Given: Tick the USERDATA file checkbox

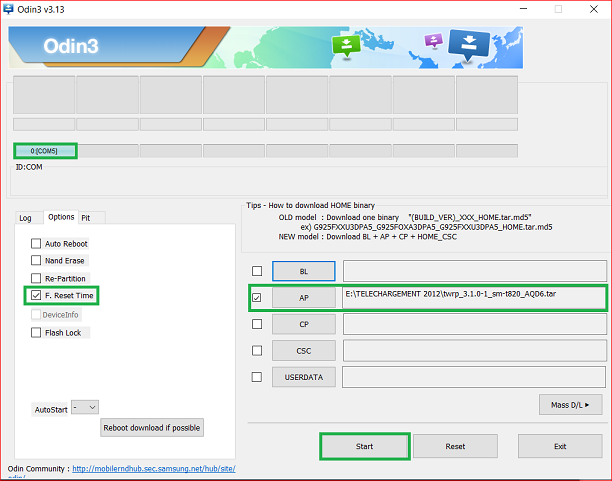Looking at the screenshot, I should (257, 377).
